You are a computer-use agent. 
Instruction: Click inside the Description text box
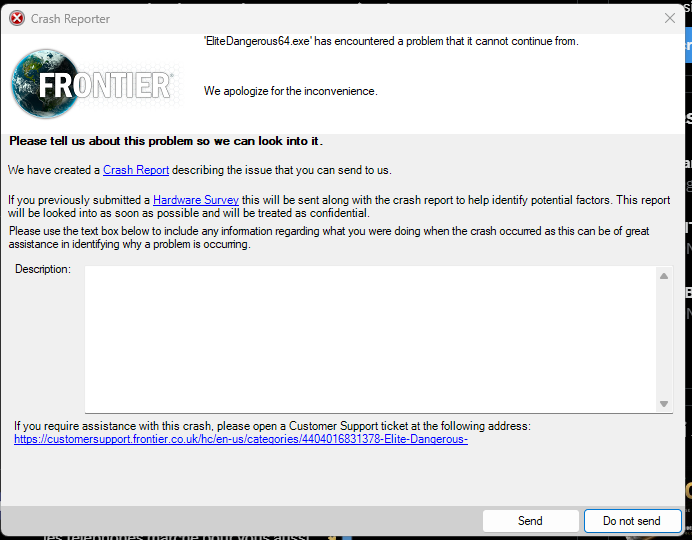(371, 339)
